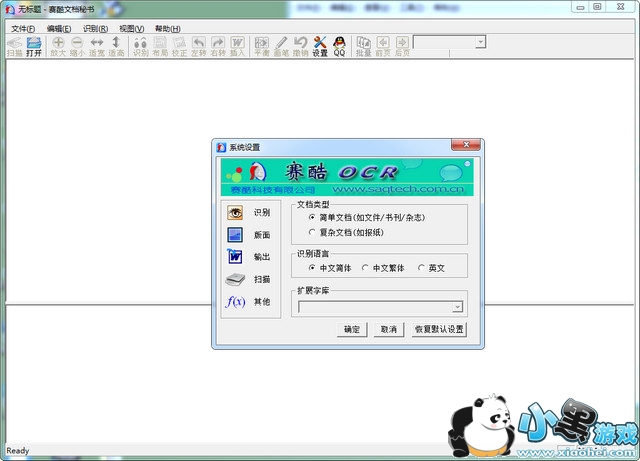Click the 缩小 zoom out toolbar icon
The width and height of the screenshot is (640, 461).
click(x=77, y=46)
